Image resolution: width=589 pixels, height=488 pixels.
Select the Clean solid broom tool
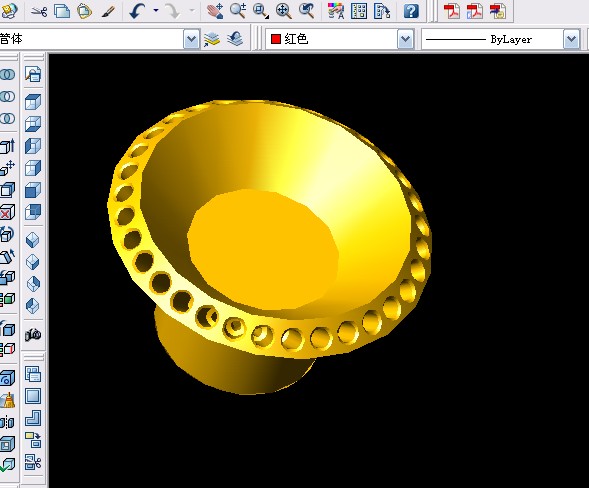(x=8, y=400)
